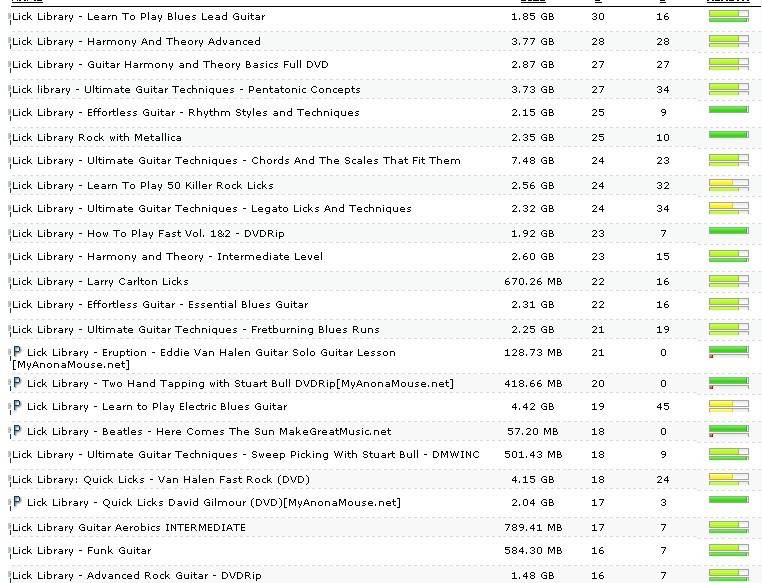Image resolution: width=762 pixels, height=583 pixels.
Task: Click health bar of Rock with Metallica row
Action: 728,135
